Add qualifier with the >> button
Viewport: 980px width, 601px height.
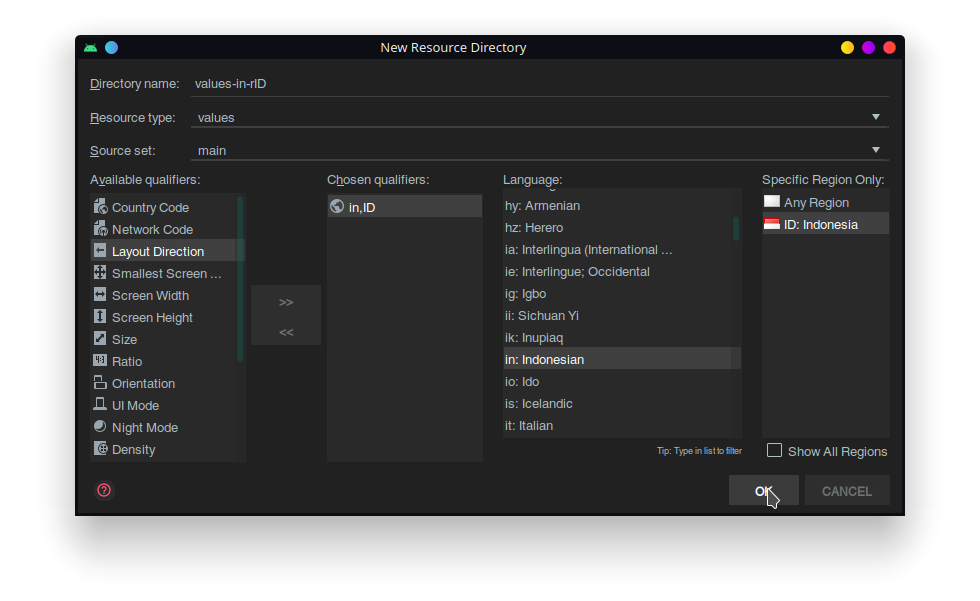[286, 302]
